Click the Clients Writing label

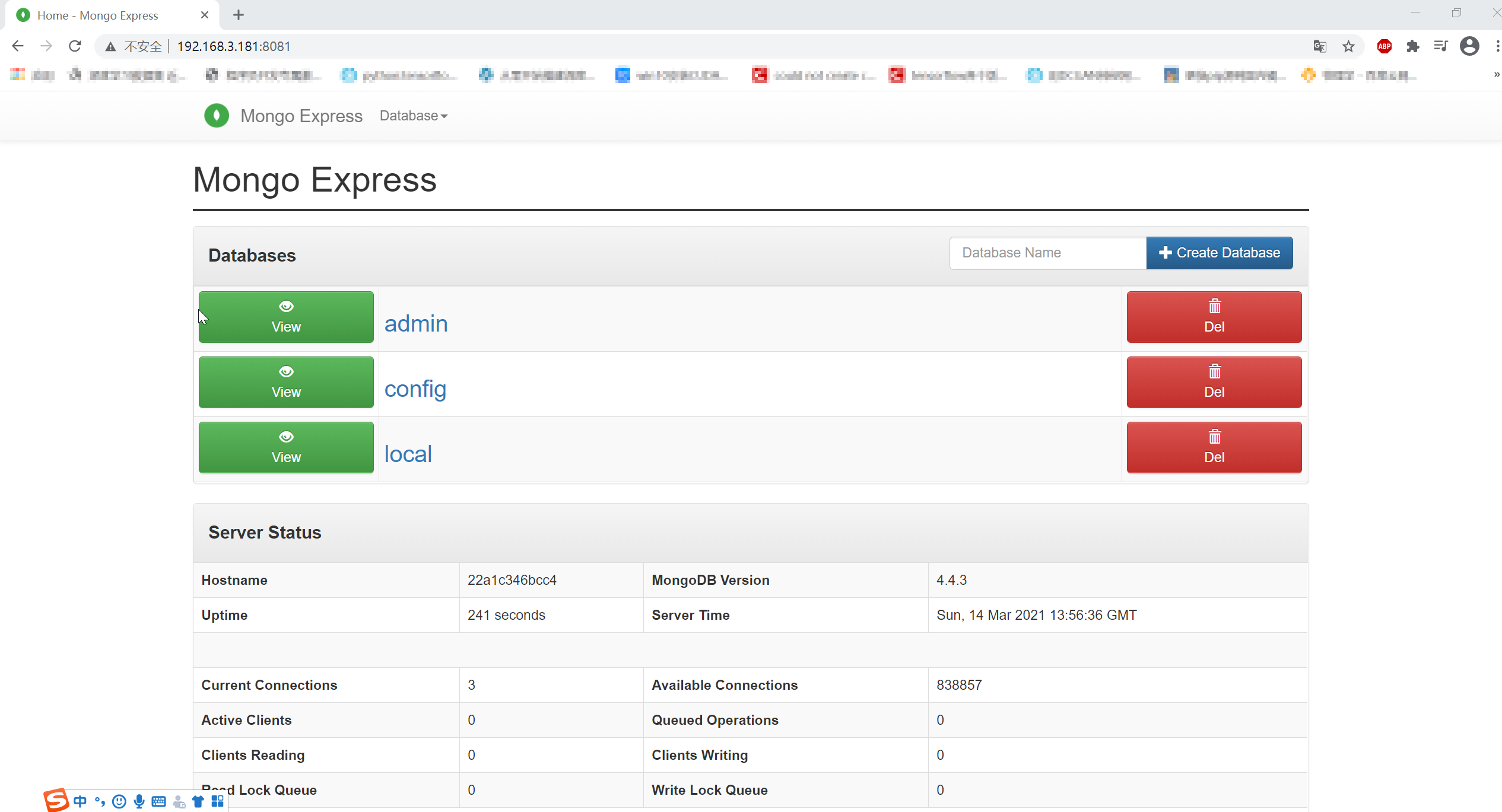click(x=700, y=755)
